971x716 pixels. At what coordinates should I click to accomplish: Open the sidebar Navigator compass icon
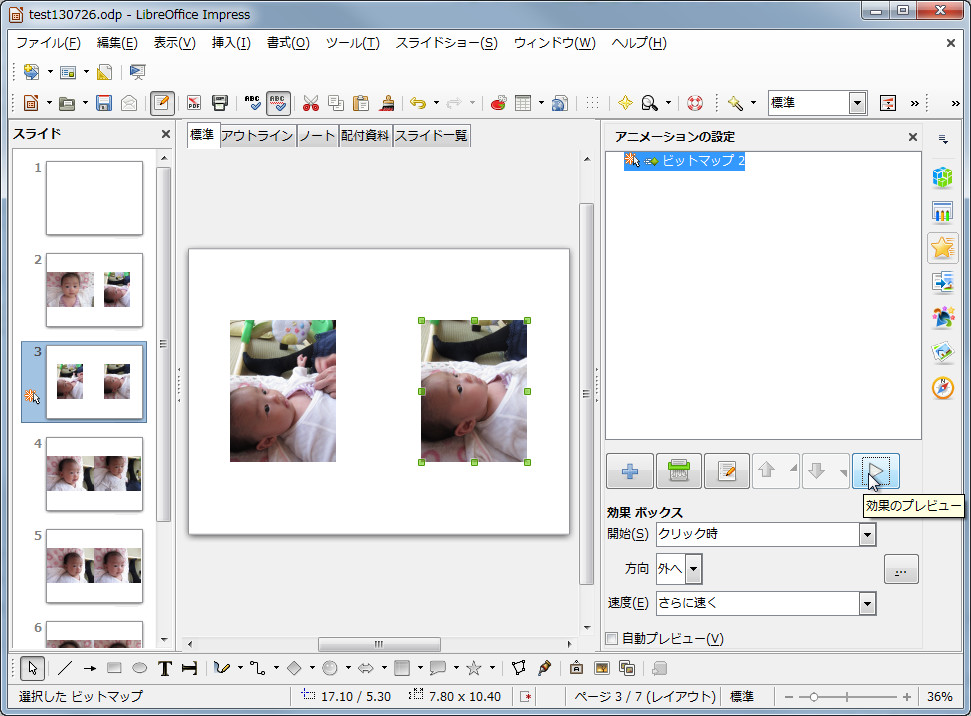[x=943, y=388]
